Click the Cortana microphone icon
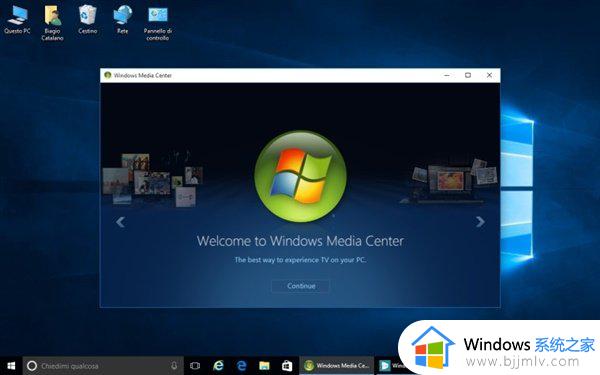 174,366
